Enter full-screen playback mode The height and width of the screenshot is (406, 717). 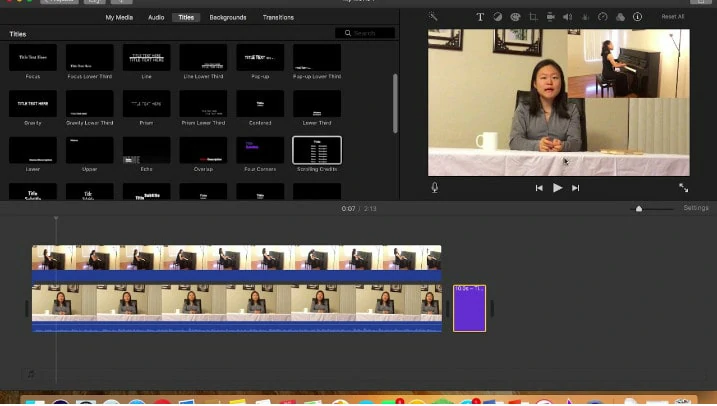click(x=683, y=187)
